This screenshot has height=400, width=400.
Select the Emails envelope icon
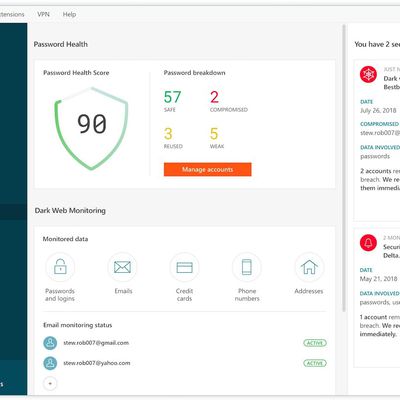[122, 267]
